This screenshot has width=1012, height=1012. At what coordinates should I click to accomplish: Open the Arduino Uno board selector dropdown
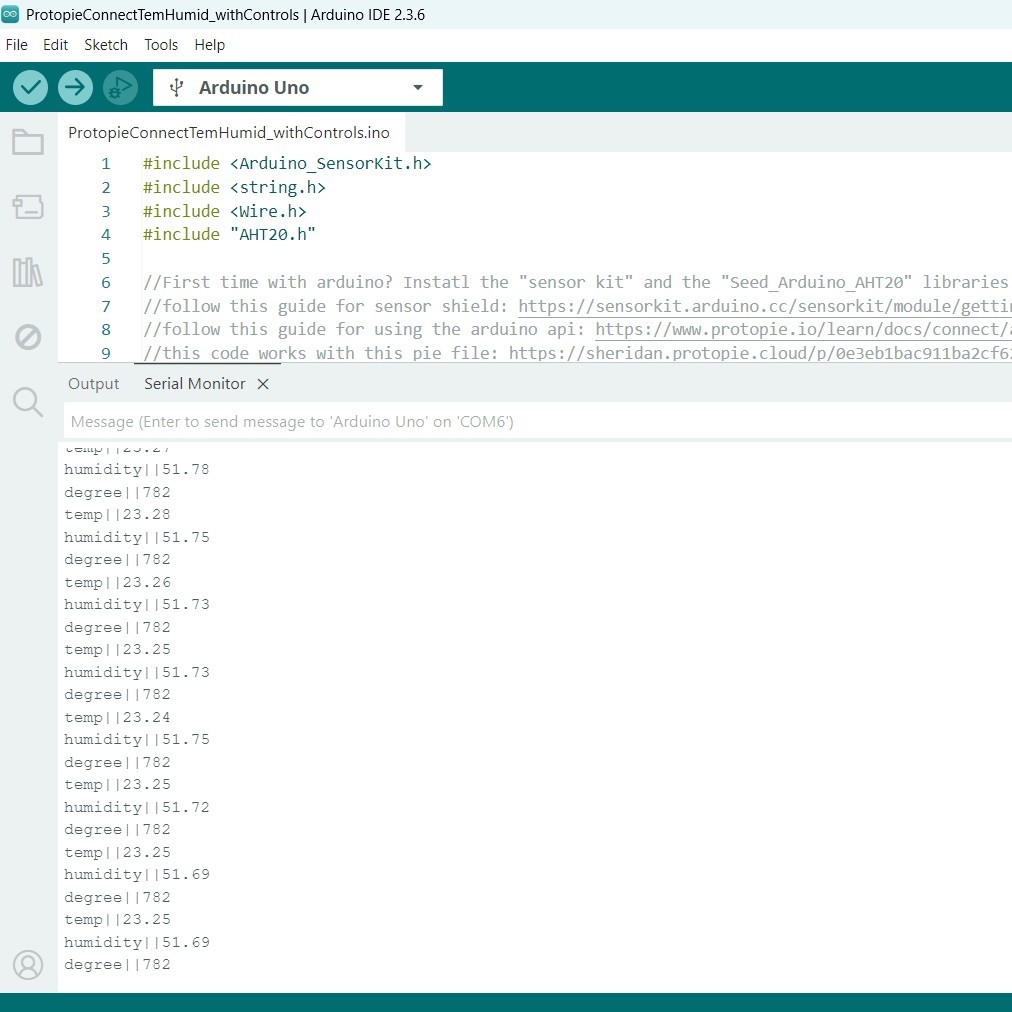pyautogui.click(x=280, y=87)
